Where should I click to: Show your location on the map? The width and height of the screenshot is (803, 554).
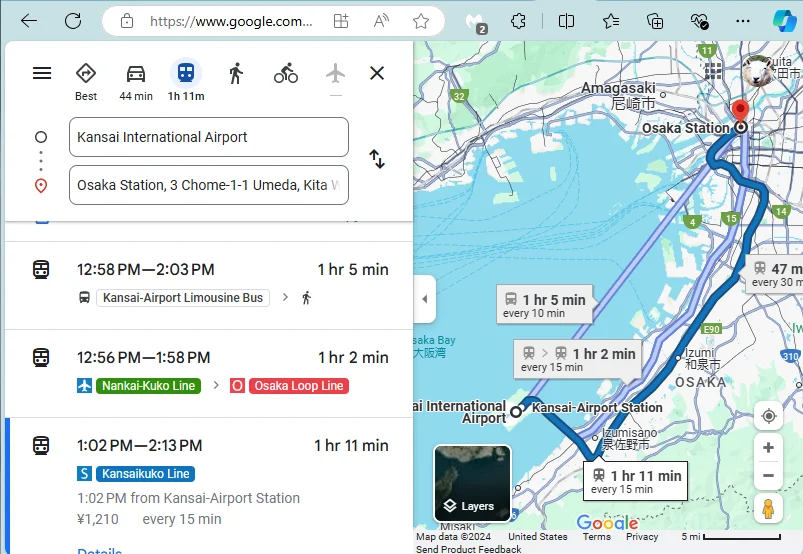pos(768,416)
